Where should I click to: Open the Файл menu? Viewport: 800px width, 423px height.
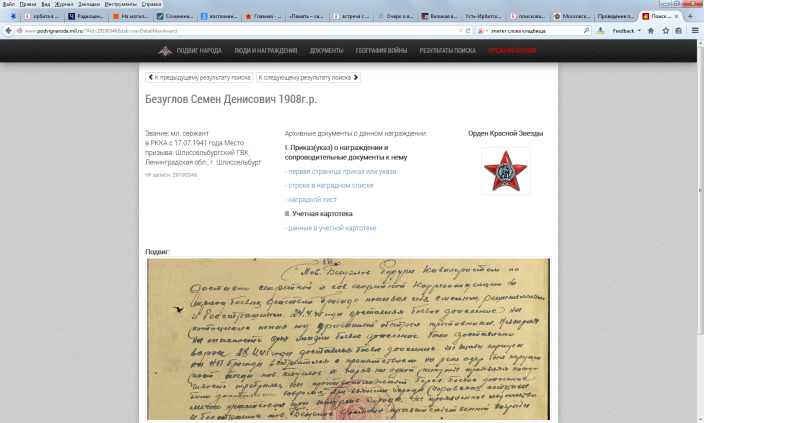(8, 4)
